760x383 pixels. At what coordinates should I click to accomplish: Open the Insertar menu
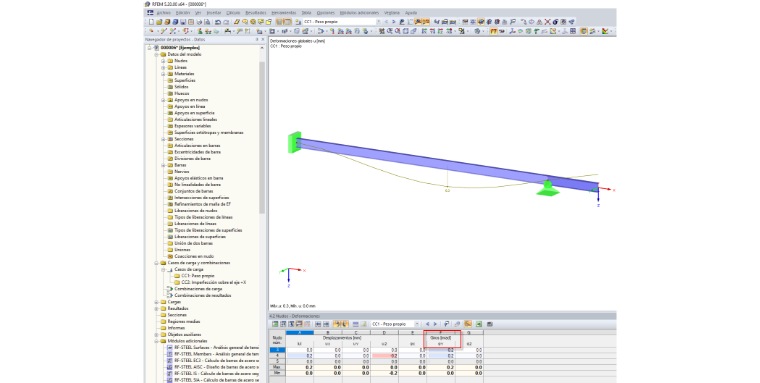(x=214, y=13)
